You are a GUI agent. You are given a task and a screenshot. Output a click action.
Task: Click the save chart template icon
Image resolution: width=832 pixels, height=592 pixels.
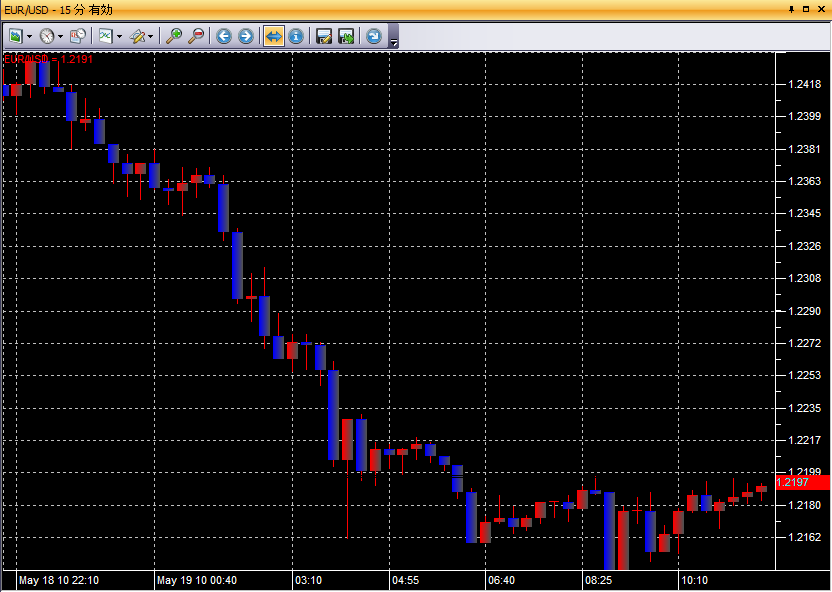click(x=324, y=36)
